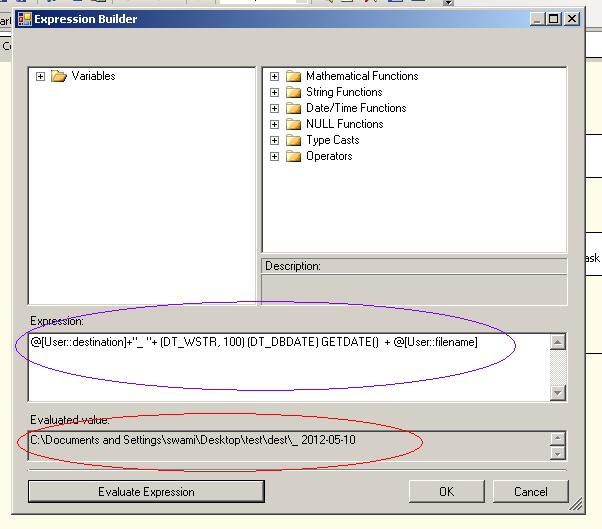Click Evaluated value scroll down arrow
602x529 pixels.
click(558, 453)
